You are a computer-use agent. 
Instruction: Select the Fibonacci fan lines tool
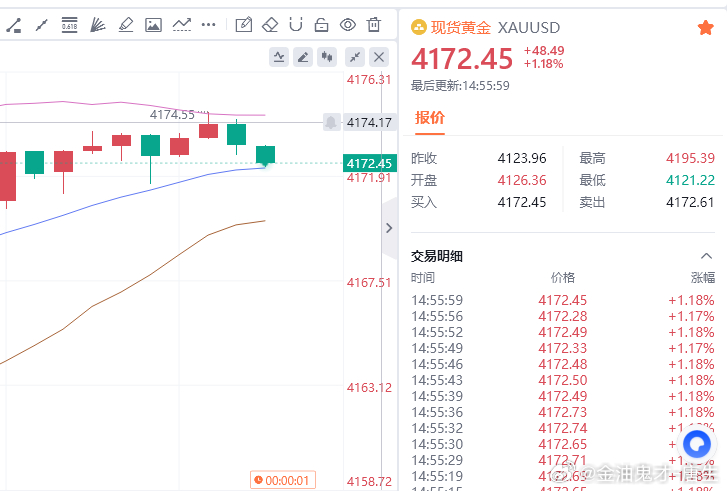[x=97, y=25]
